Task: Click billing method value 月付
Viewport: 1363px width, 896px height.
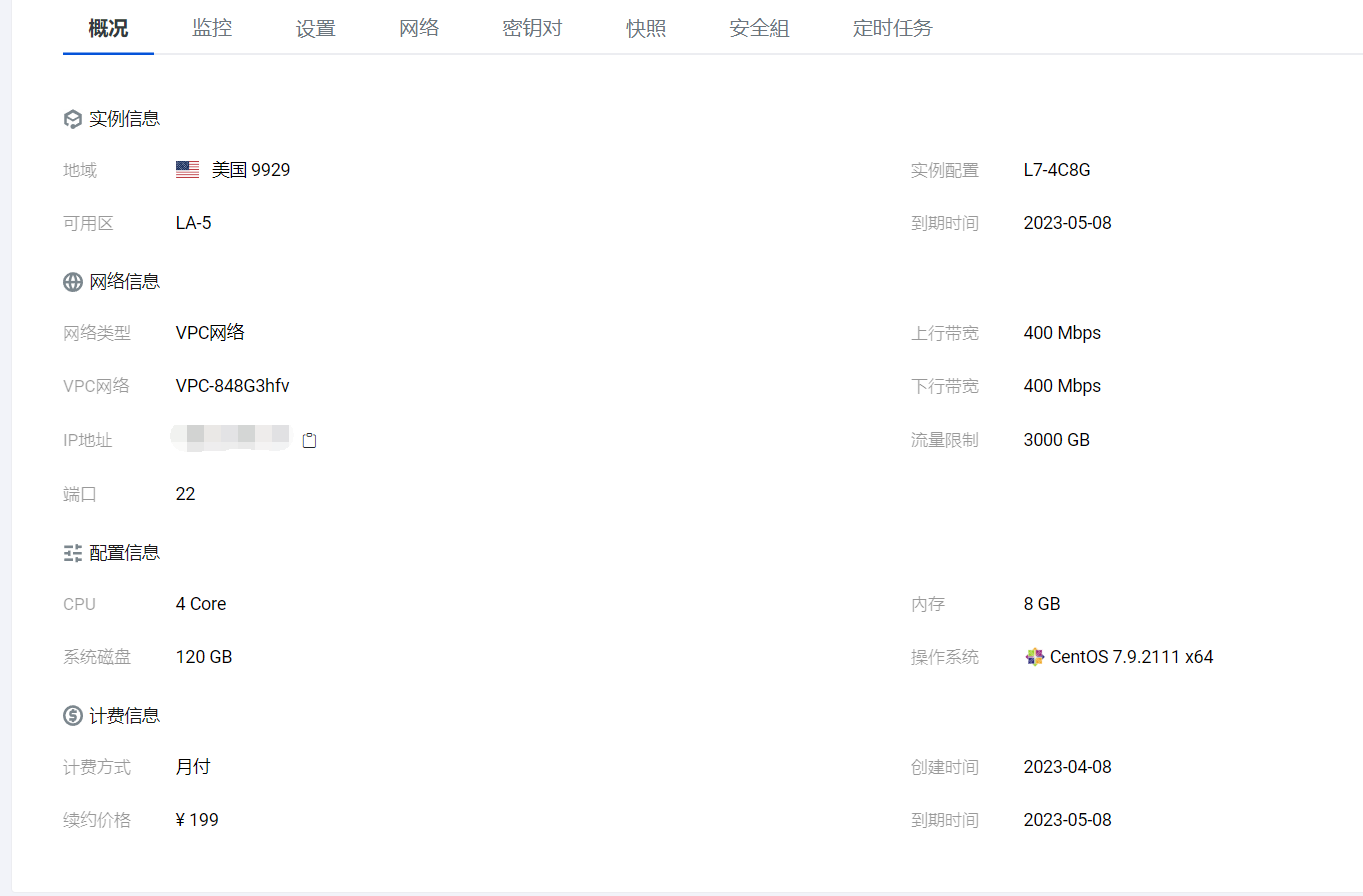Action: point(193,767)
